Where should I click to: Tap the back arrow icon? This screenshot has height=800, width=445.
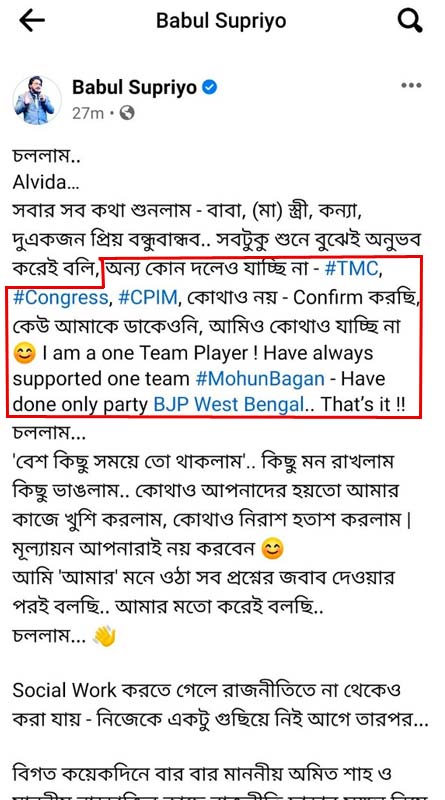click(x=32, y=21)
